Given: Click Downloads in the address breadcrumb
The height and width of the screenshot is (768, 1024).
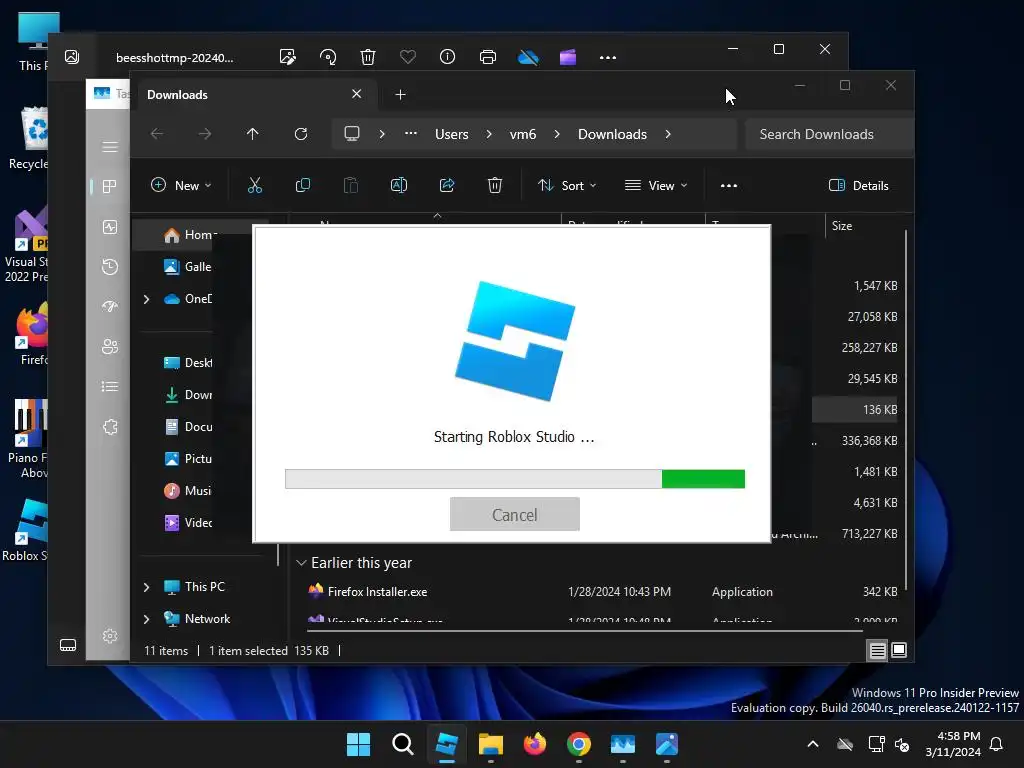Looking at the screenshot, I should [x=612, y=134].
